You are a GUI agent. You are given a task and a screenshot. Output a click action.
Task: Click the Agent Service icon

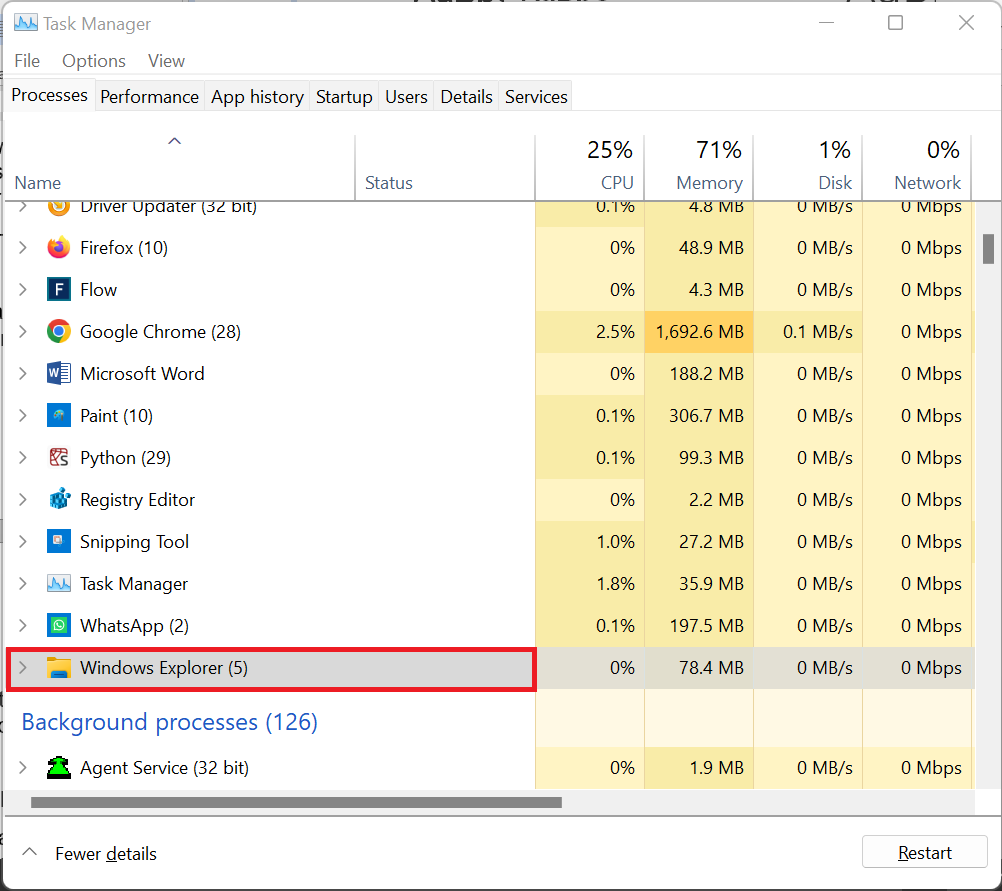pos(59,768)
